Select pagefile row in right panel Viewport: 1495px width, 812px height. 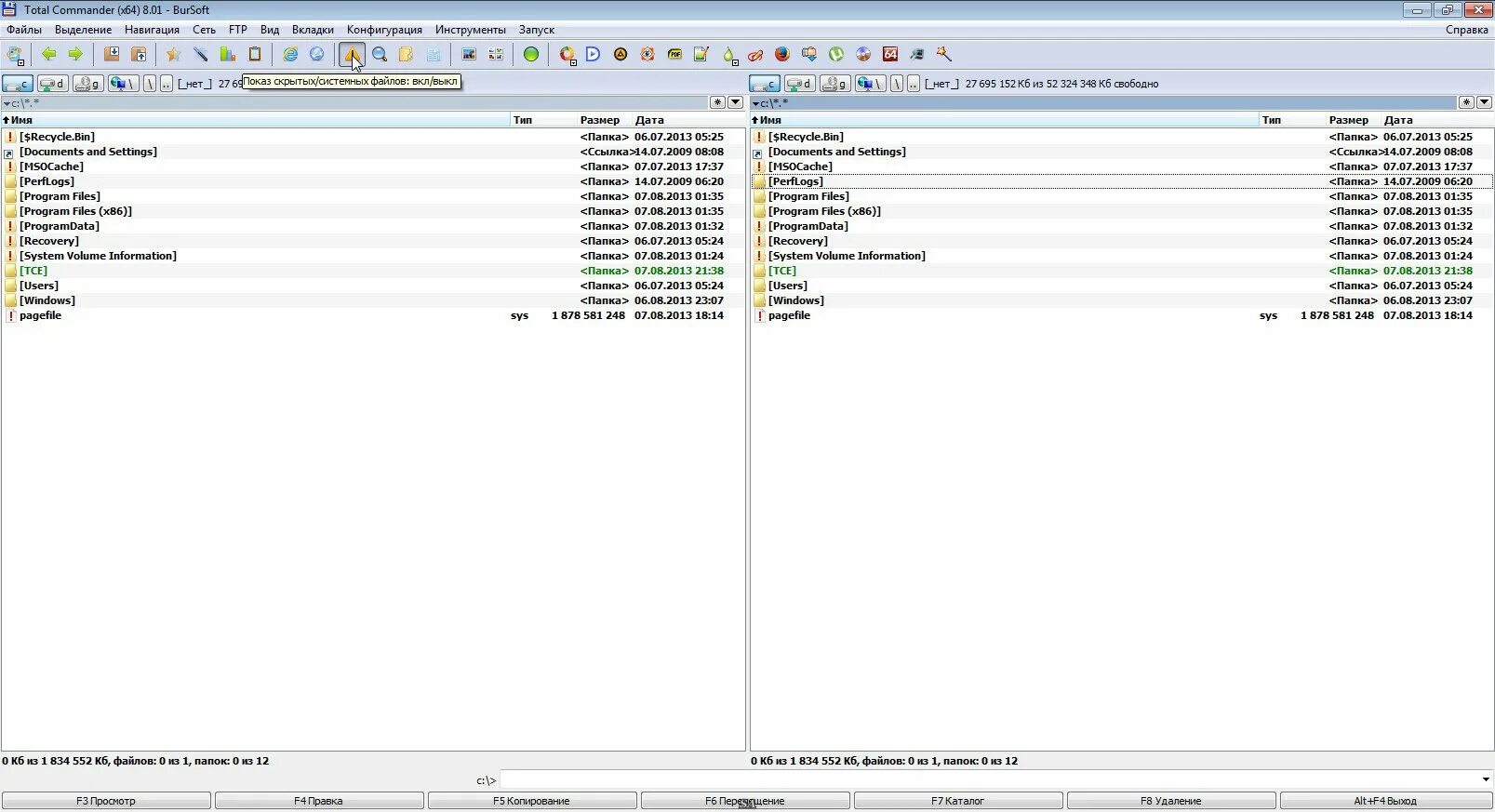(1122, 315)
